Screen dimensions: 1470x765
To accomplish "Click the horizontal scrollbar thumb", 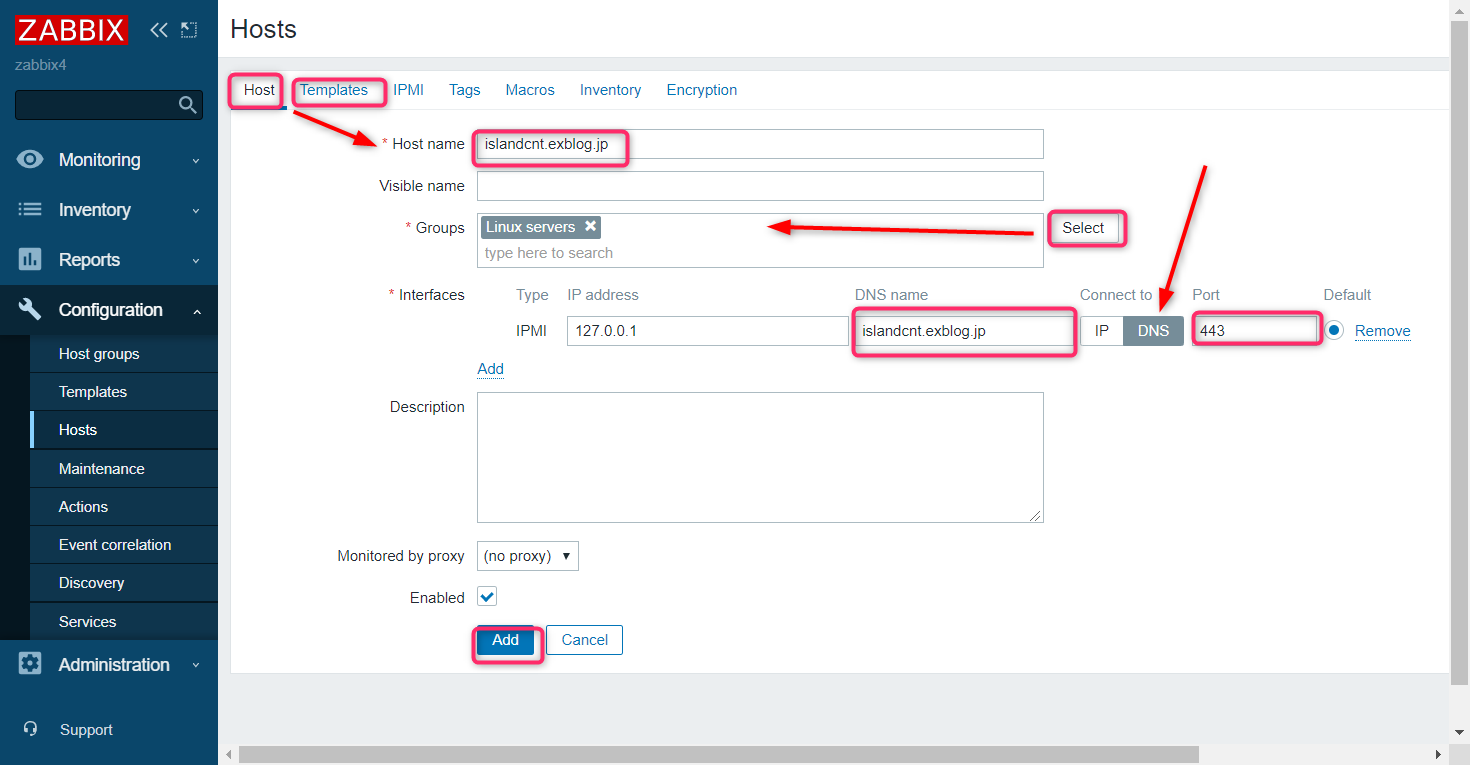I will [x=718, y=754].
